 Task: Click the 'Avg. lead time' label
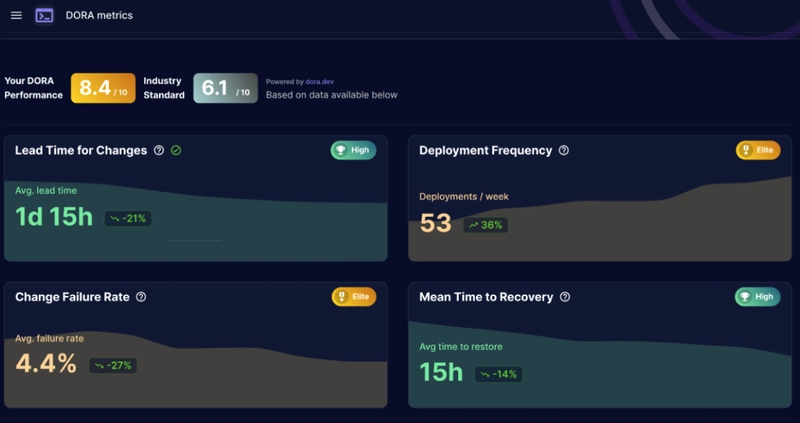click(46, 190)
